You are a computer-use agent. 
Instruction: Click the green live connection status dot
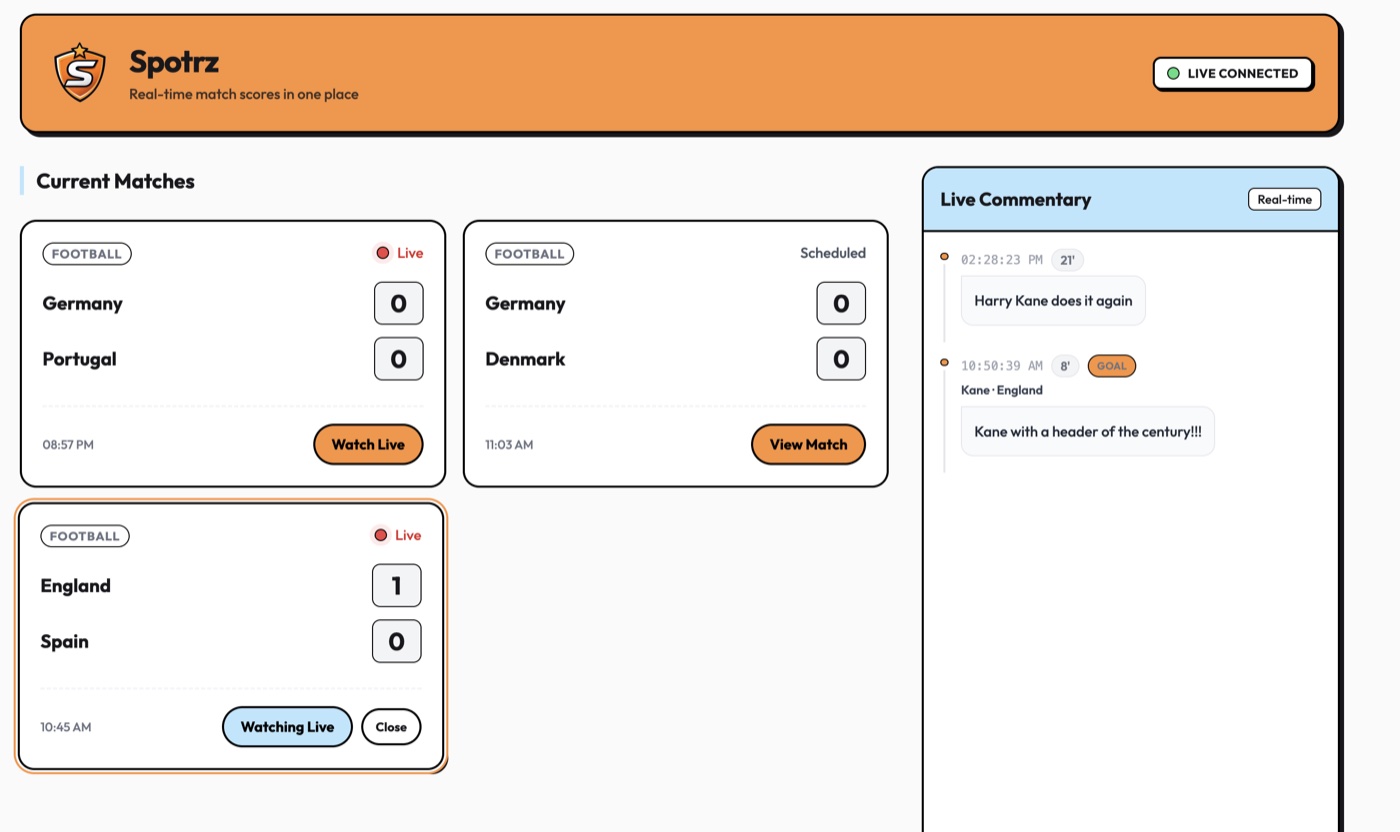1173,74
